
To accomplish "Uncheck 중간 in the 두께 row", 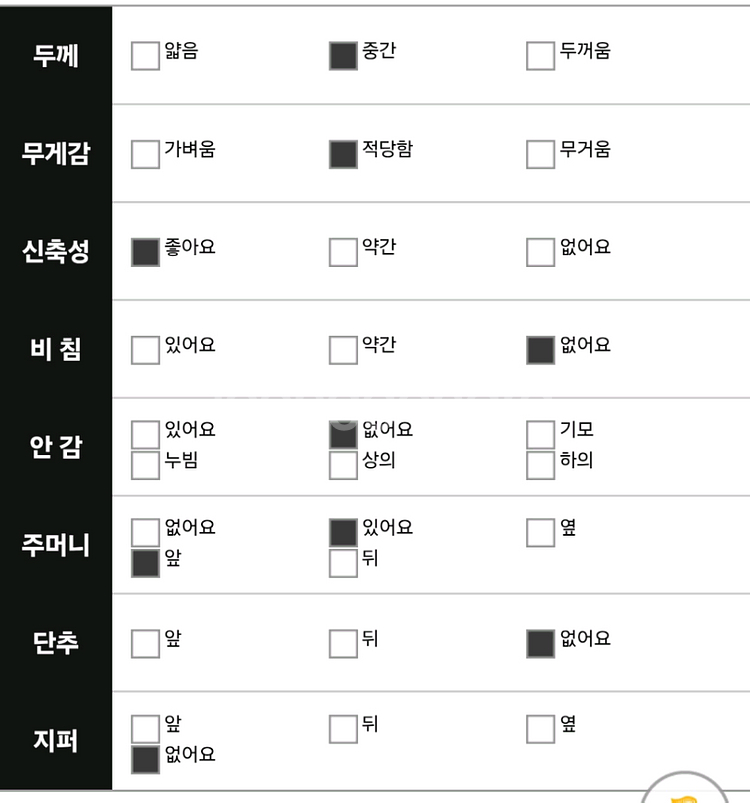I will (x=343, y=56).
